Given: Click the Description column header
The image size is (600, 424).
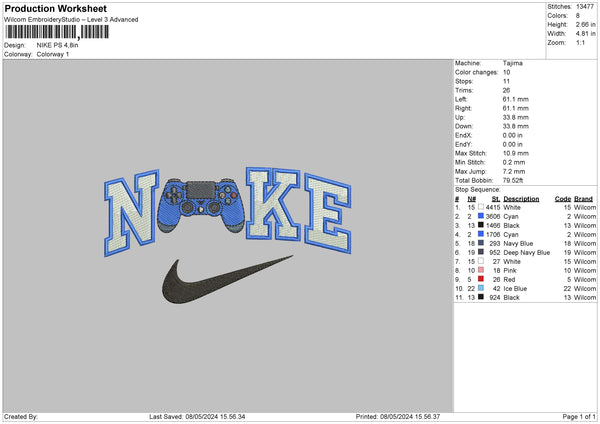Looking at the screenshot, I should 521,199.
